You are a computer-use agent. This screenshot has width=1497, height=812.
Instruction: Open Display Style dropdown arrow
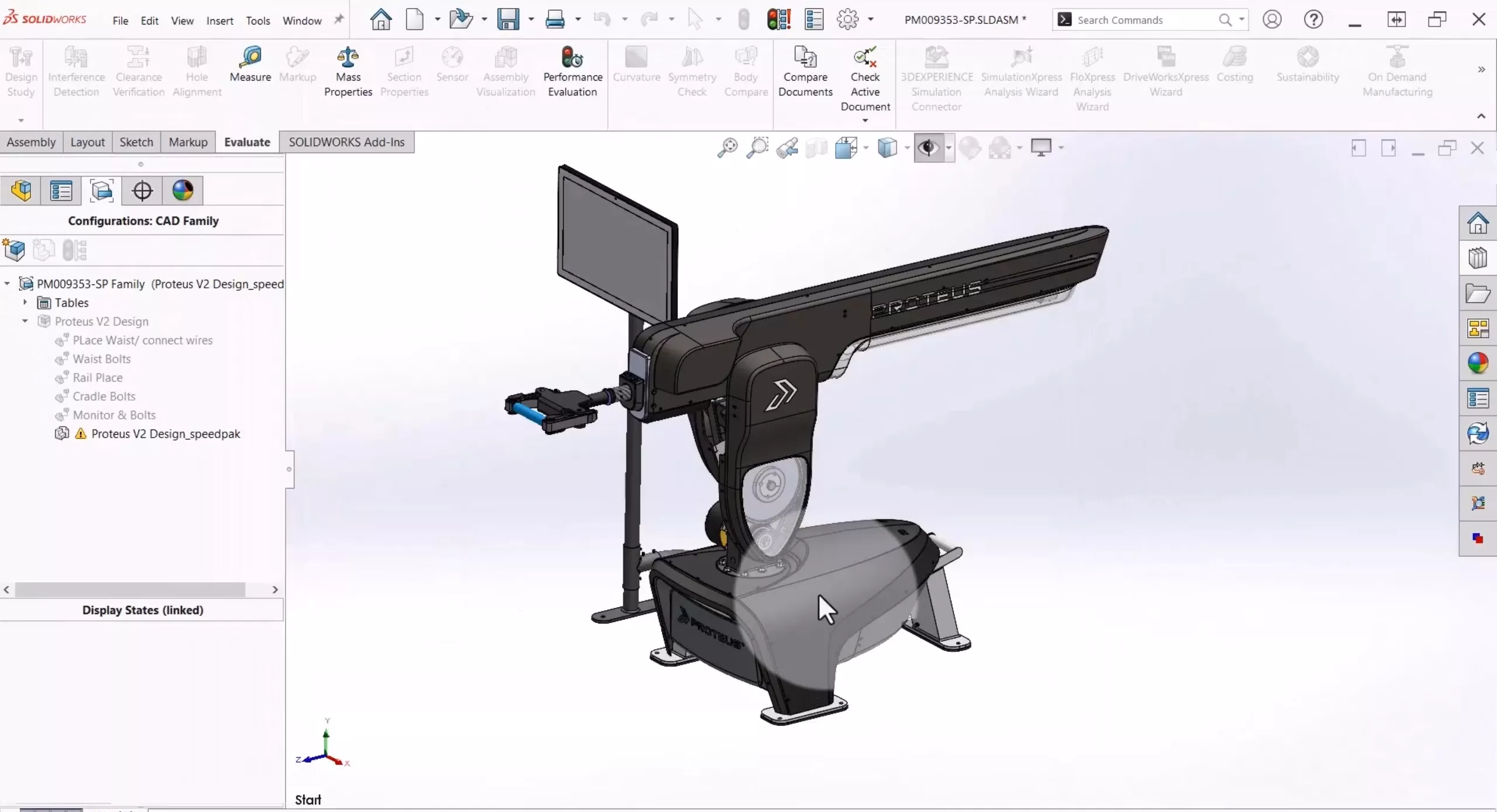click(907, 148)
